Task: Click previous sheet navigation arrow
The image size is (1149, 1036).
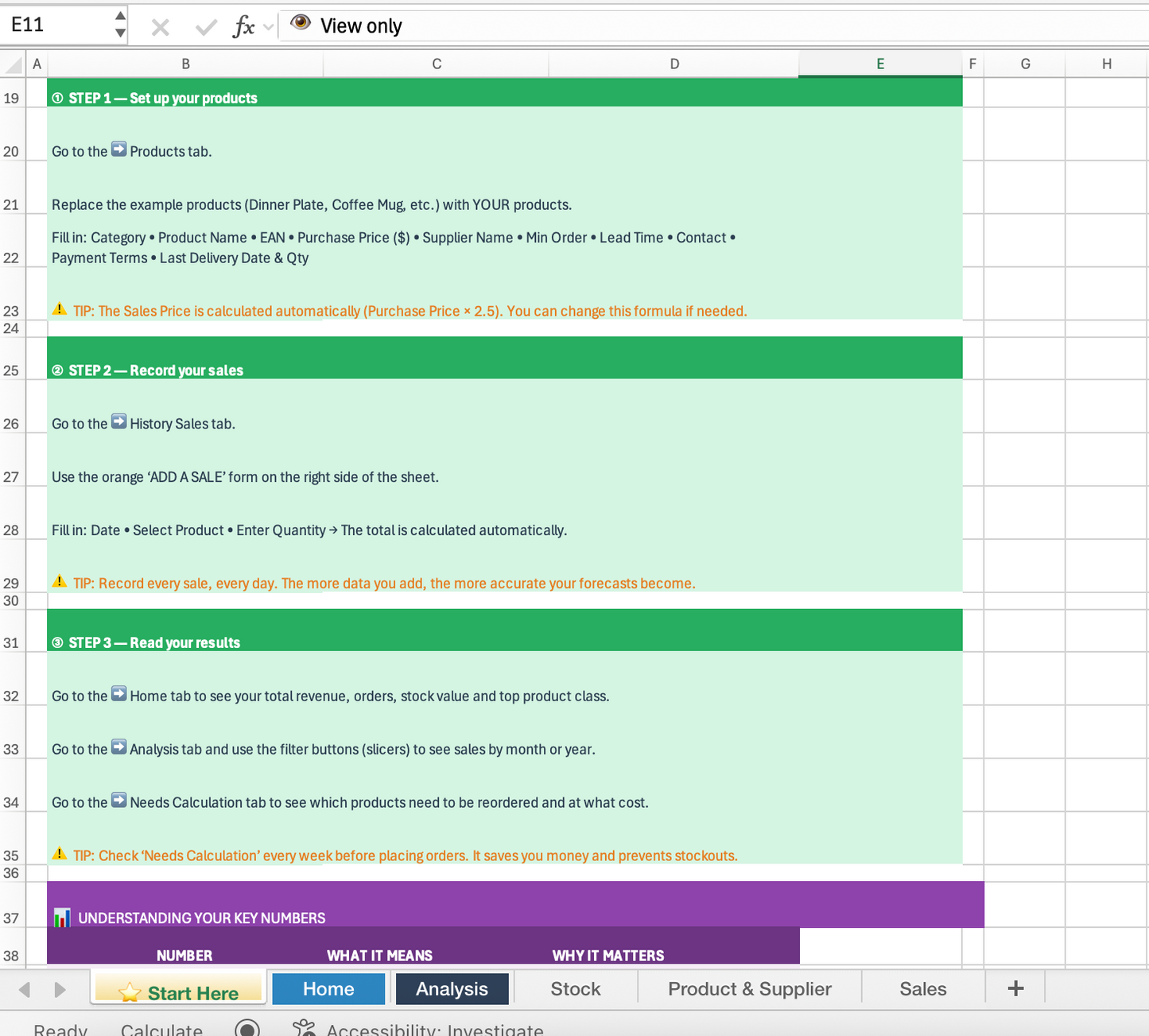Action: click(x=25, y=990)
